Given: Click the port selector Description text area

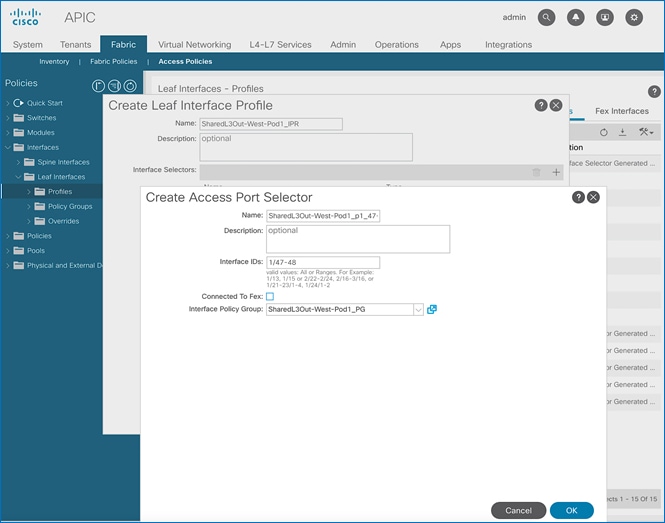Looking at the screenshot, I should click(358, 239).
